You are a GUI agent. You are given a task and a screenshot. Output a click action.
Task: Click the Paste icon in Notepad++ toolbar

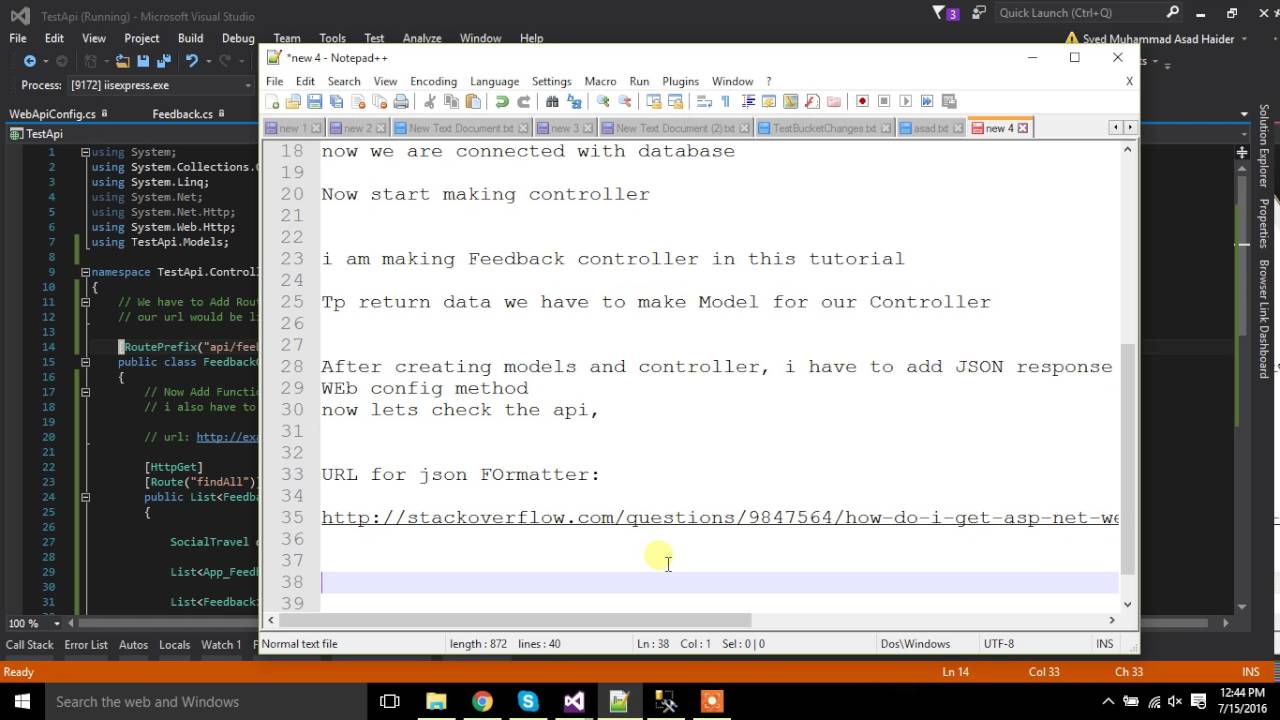[x=473, y=101]
